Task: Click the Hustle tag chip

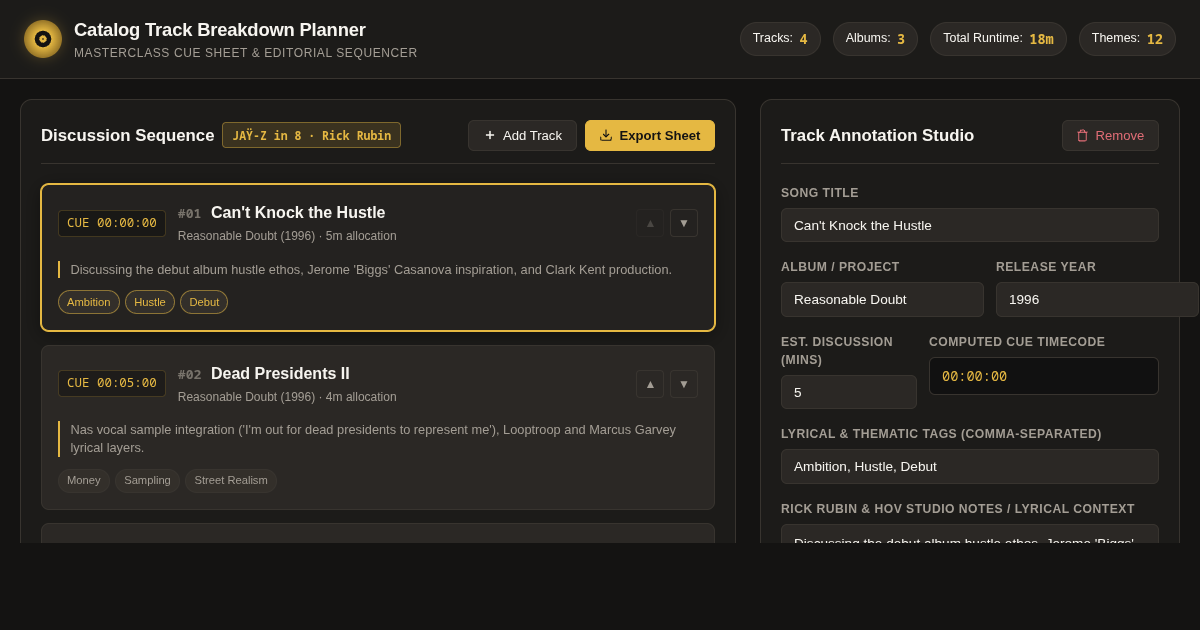Action: (x=150, y=302)
